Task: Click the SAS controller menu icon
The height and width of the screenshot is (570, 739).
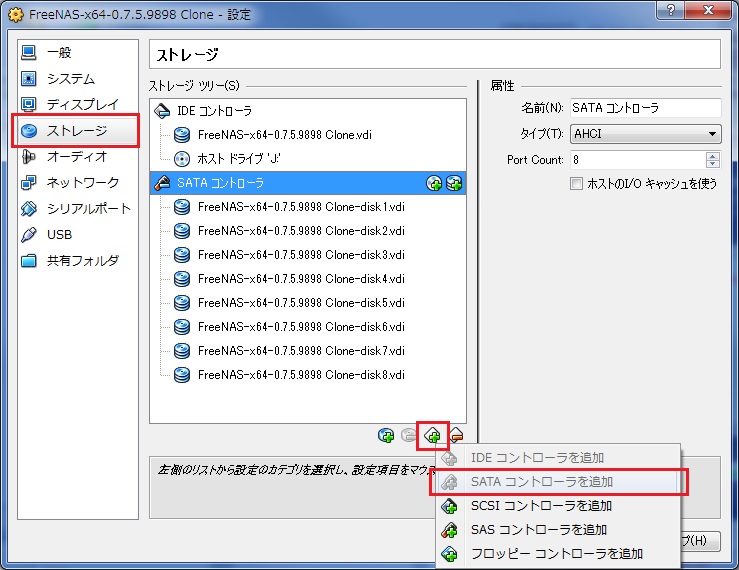Action: pos(449,530)
